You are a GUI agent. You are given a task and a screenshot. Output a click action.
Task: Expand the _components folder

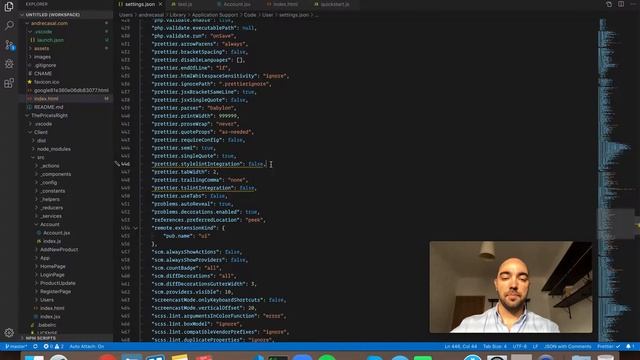[55, 174]
